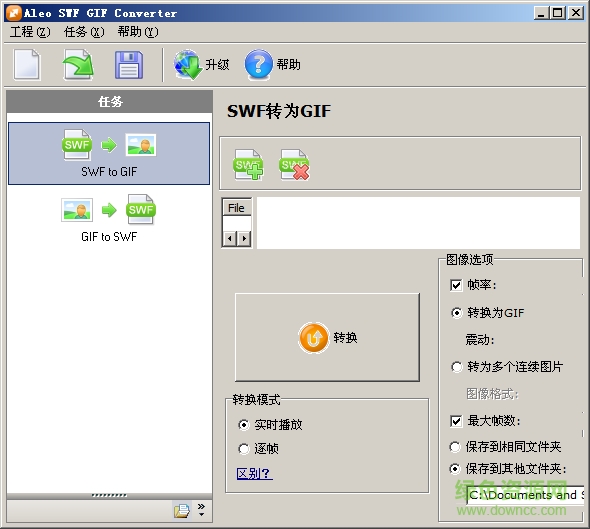Click the task panel splitter grip dots

109,495
